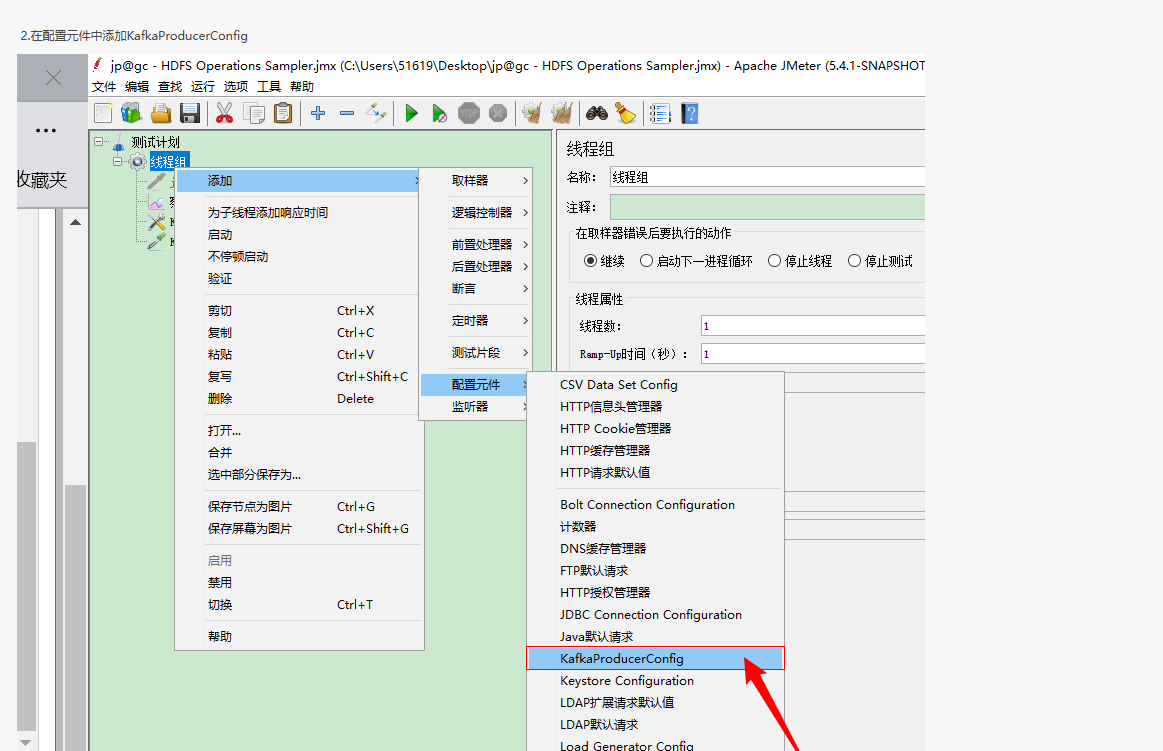
Task: Choose CSV Data Set Config
Action: 655,384
